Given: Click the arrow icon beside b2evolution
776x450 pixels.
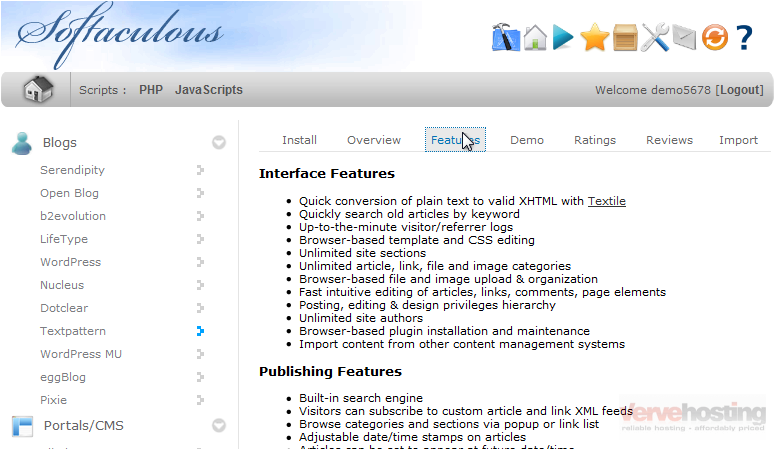Looking at the screenshot, I should point(200,216).
